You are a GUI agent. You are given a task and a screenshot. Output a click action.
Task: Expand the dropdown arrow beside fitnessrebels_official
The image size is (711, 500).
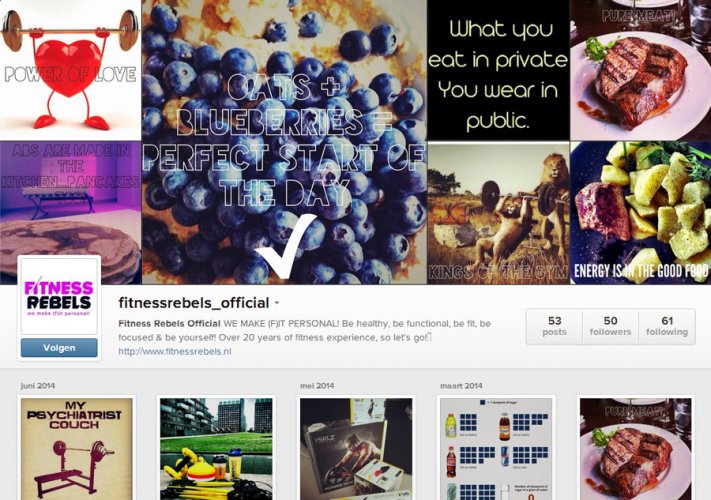click(x=277, y=303)
